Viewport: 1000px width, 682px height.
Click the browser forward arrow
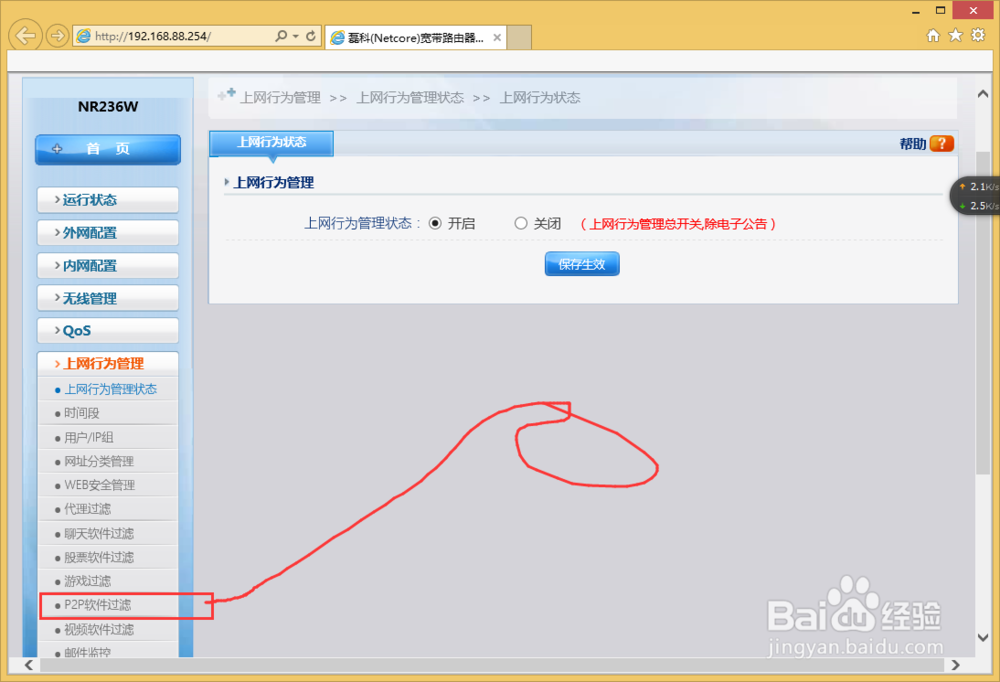pos(57,35)
